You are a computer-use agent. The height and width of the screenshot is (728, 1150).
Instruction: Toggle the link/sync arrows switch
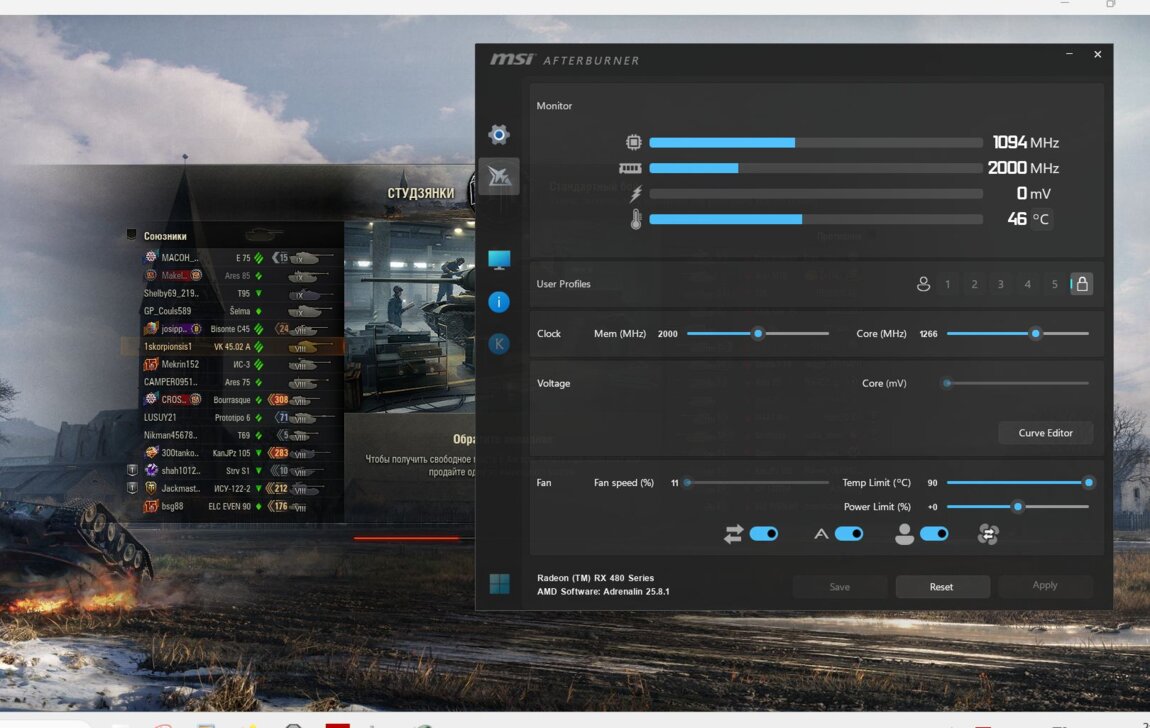click(x=763, y=534)
